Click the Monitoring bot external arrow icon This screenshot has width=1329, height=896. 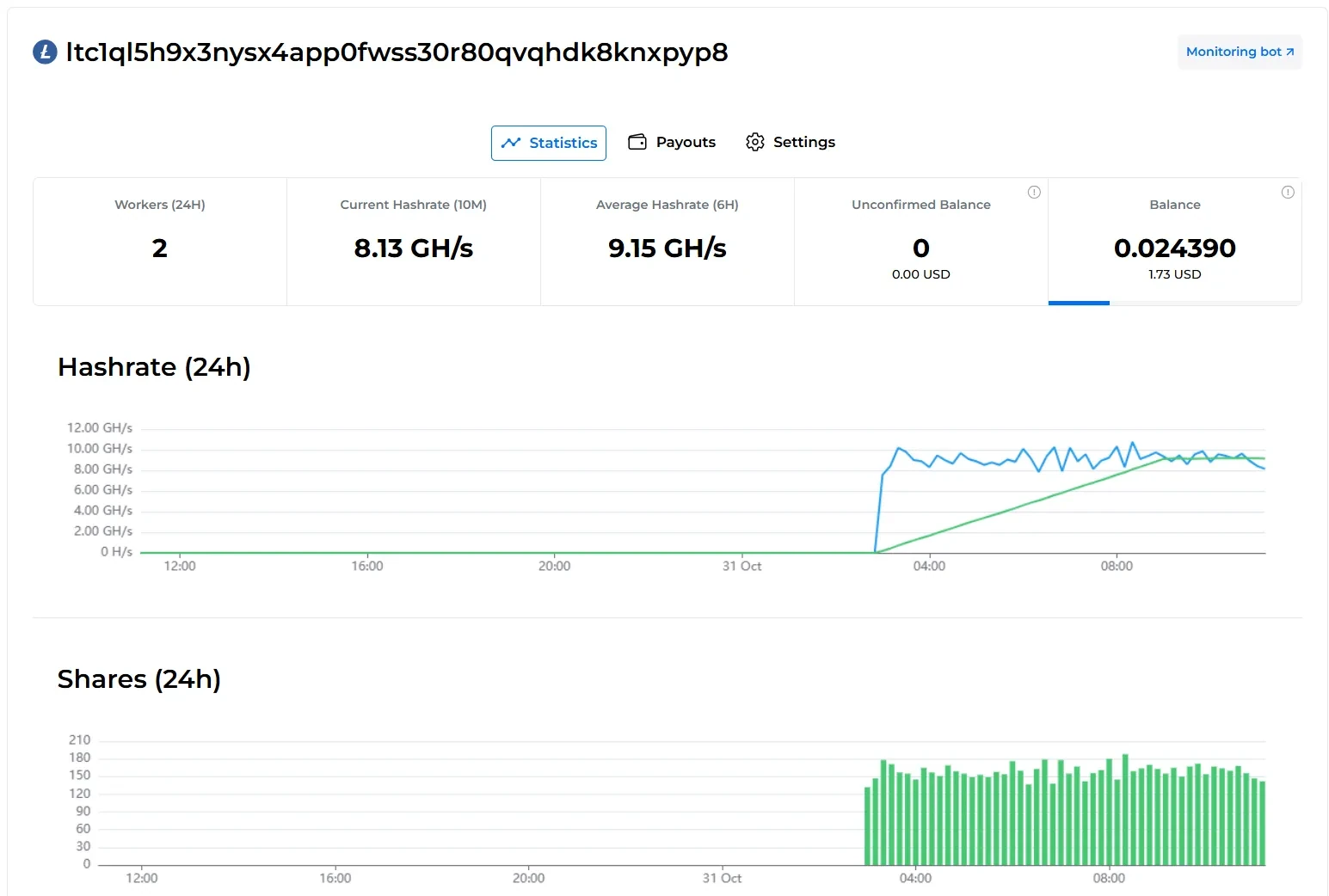[1289, 52]
